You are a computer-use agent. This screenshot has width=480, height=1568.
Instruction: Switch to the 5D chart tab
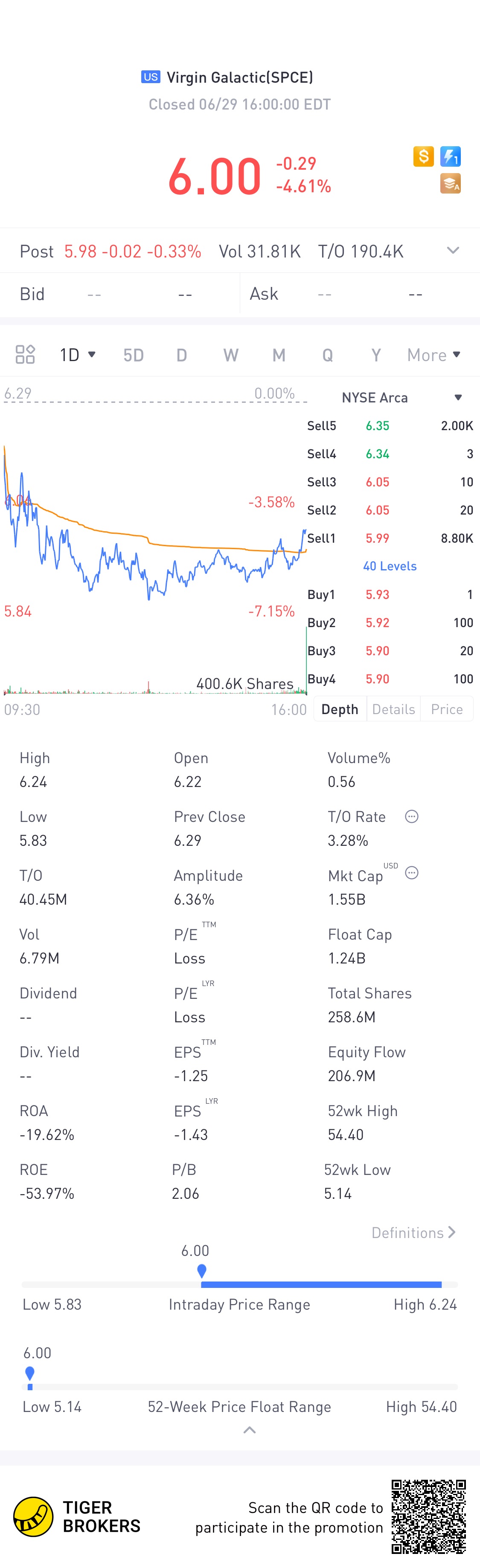pos(134,355)
